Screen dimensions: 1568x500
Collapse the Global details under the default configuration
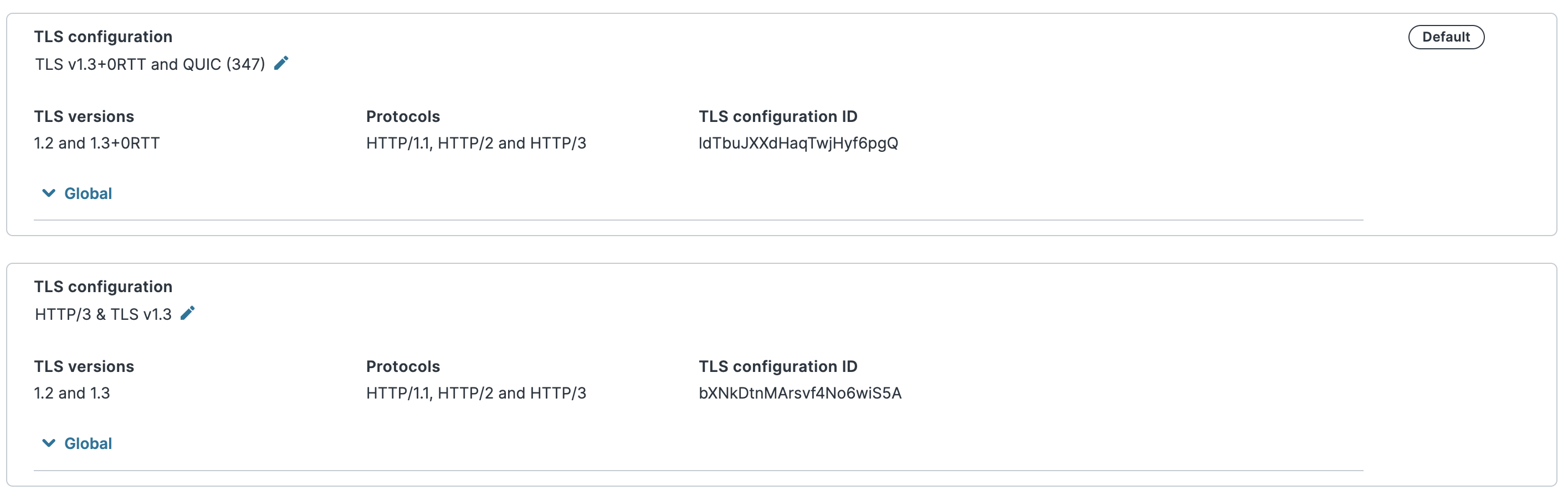[x=75, y=193]
